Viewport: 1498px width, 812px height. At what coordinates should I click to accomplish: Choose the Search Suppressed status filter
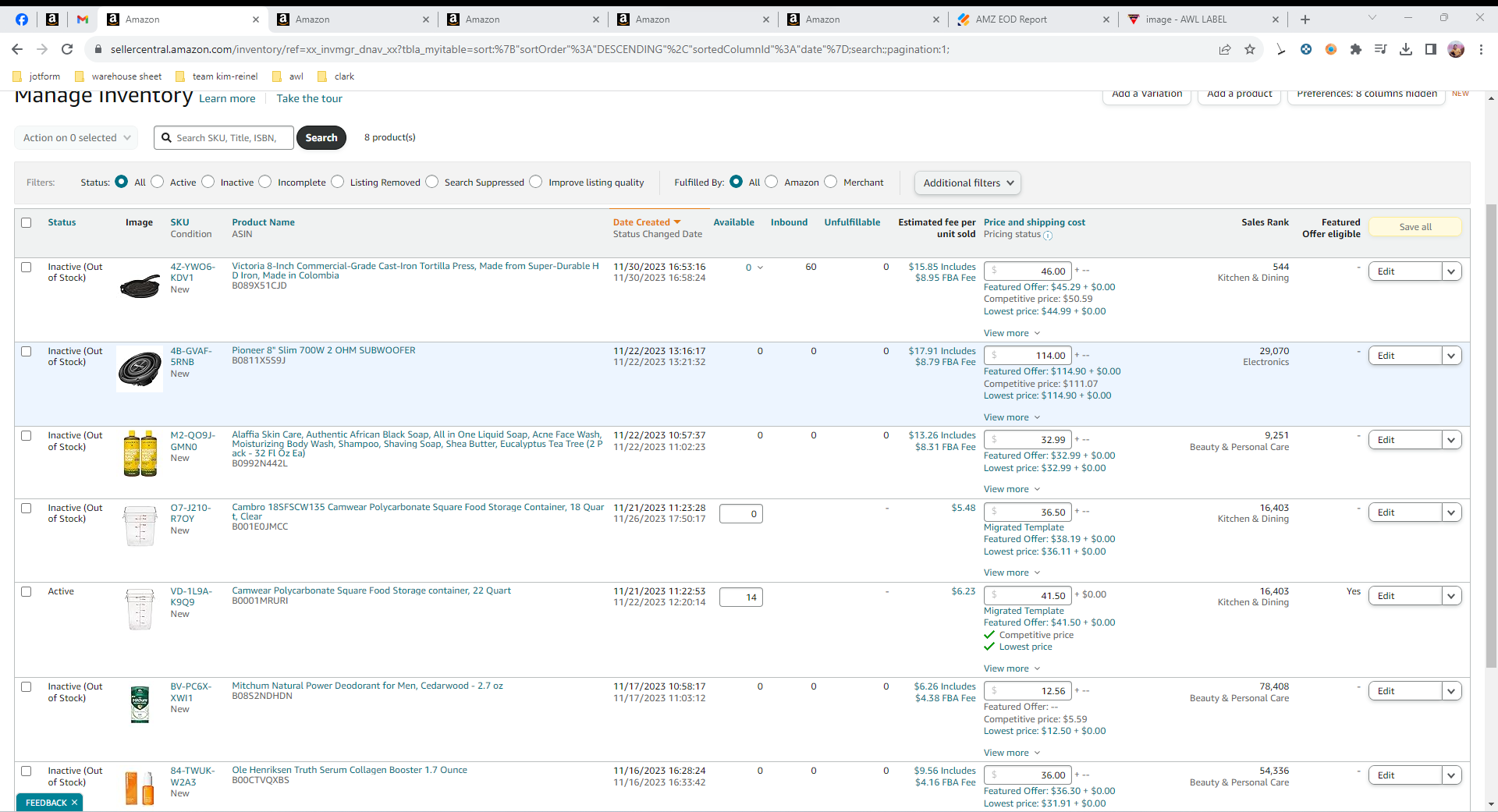pyautogui.click(x=432, y=182)
